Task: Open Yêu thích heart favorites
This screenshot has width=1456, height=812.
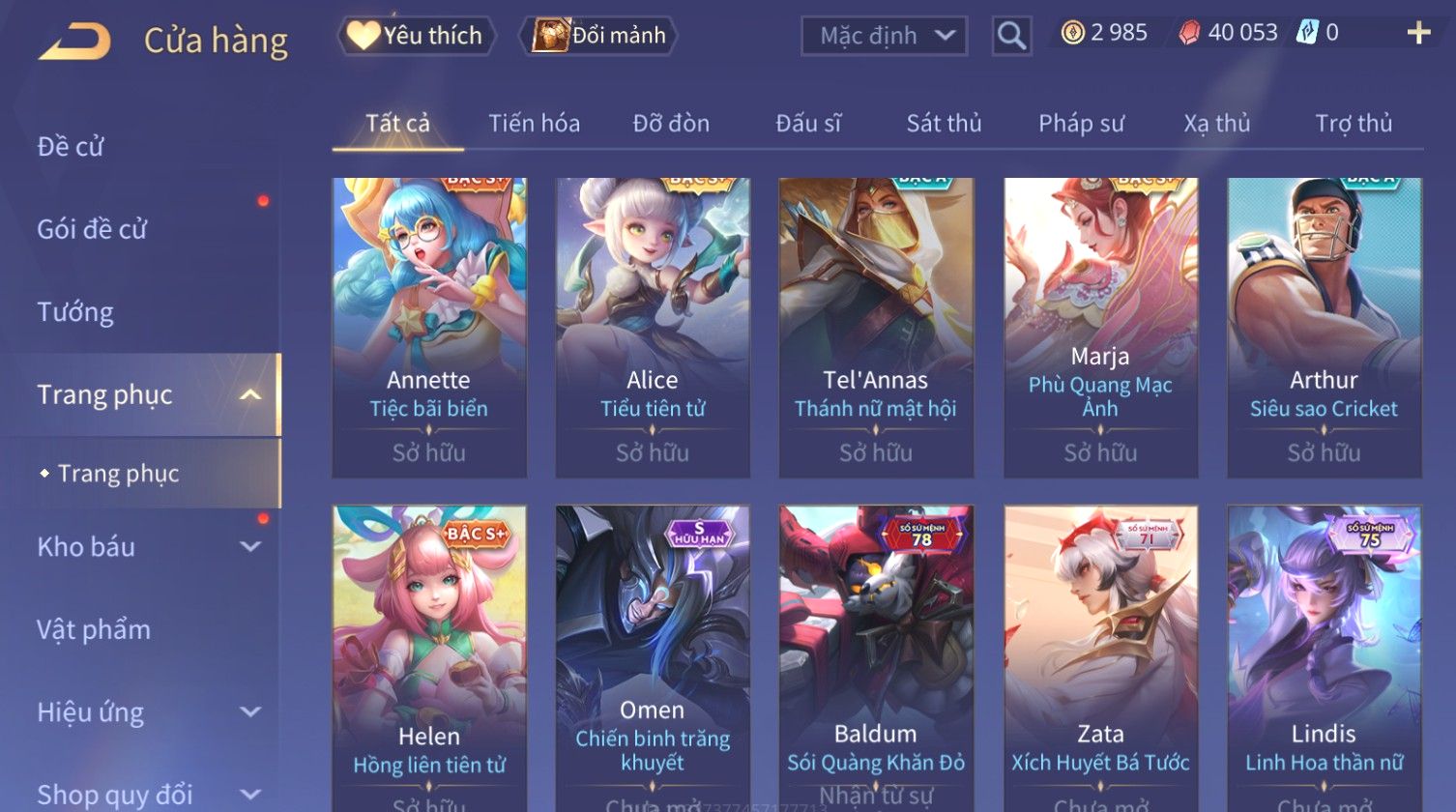Action: [416, 36]
